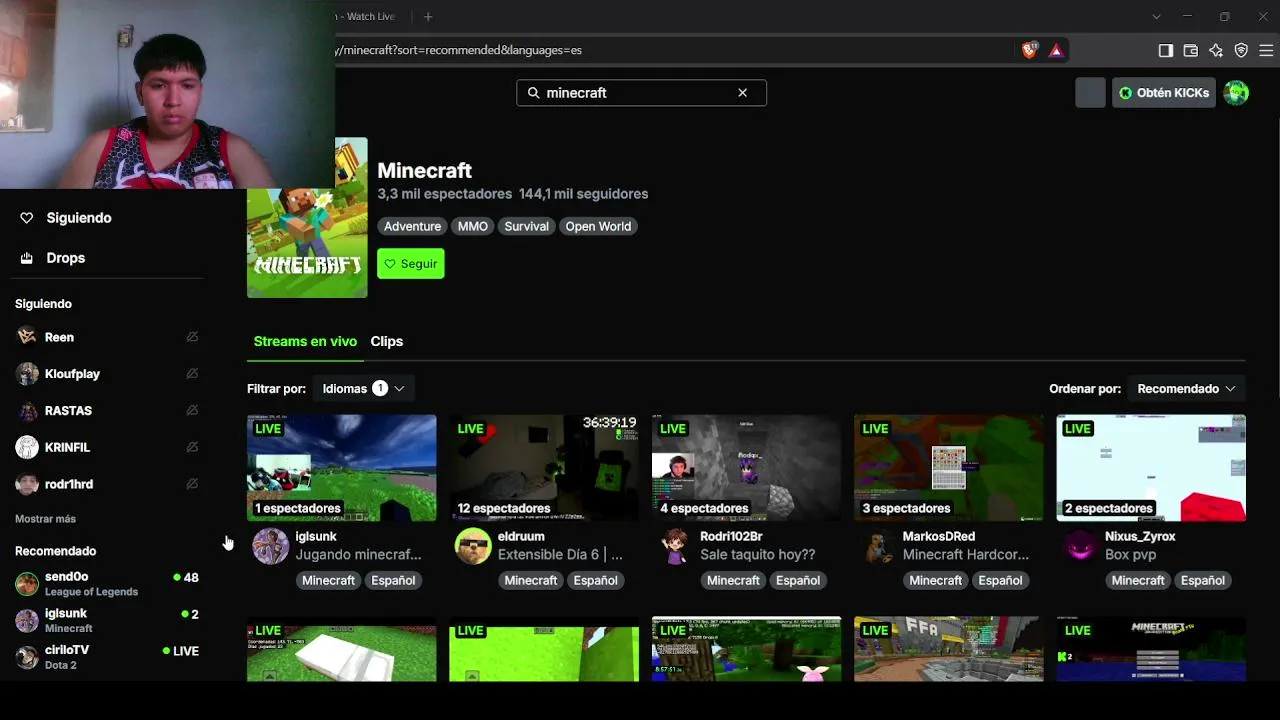This screenshot has width=1280, height=720.
Task: Click the offline icon next to Kloufplay
Action: [x=192, y=374]
